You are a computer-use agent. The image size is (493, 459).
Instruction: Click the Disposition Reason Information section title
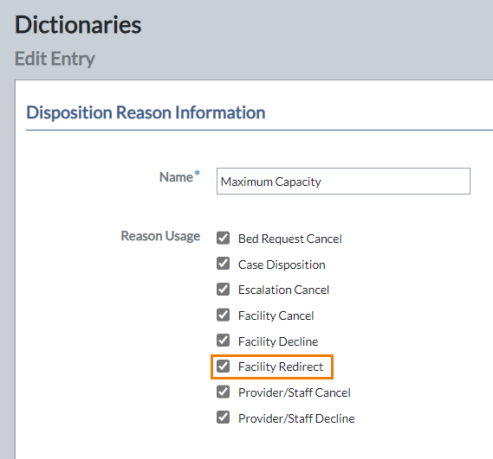click(146, 112)
